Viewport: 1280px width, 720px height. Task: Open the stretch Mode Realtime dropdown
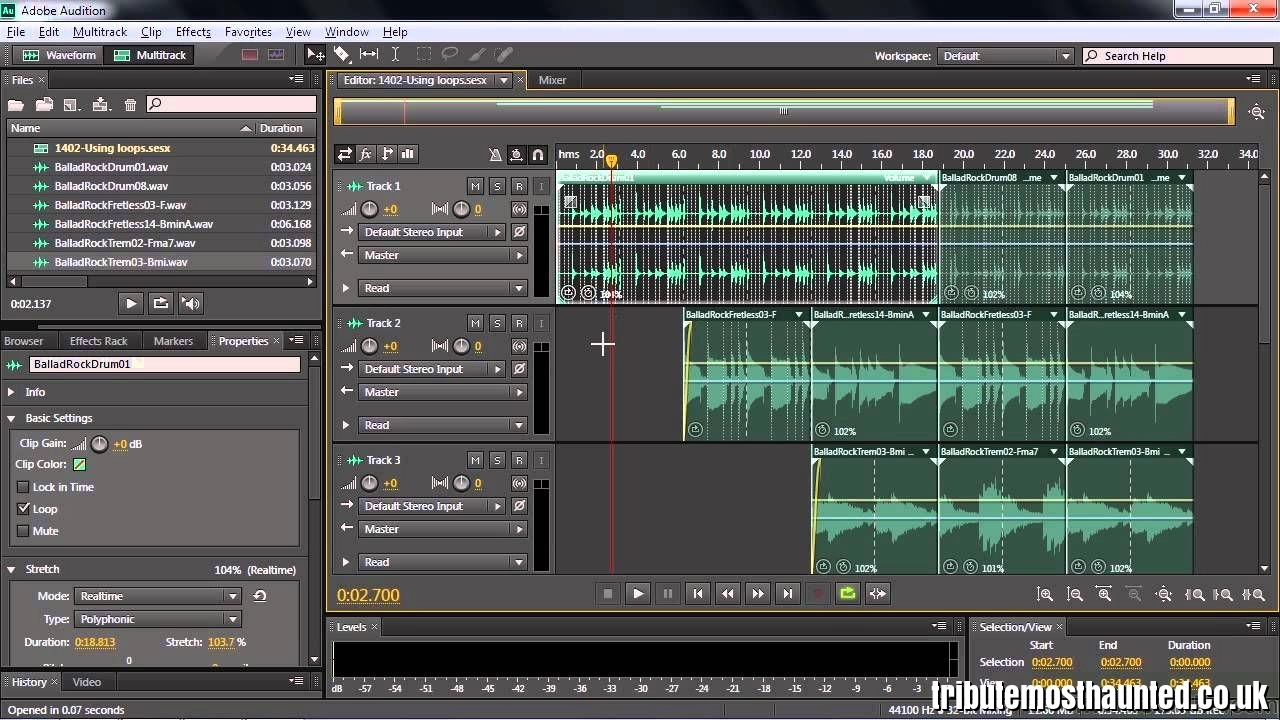pyautogui.click(x=157, y=596)
